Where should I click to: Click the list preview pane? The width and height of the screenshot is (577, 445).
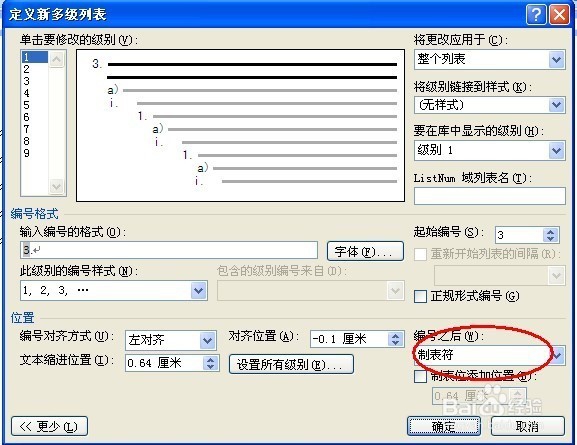point(240,126)
